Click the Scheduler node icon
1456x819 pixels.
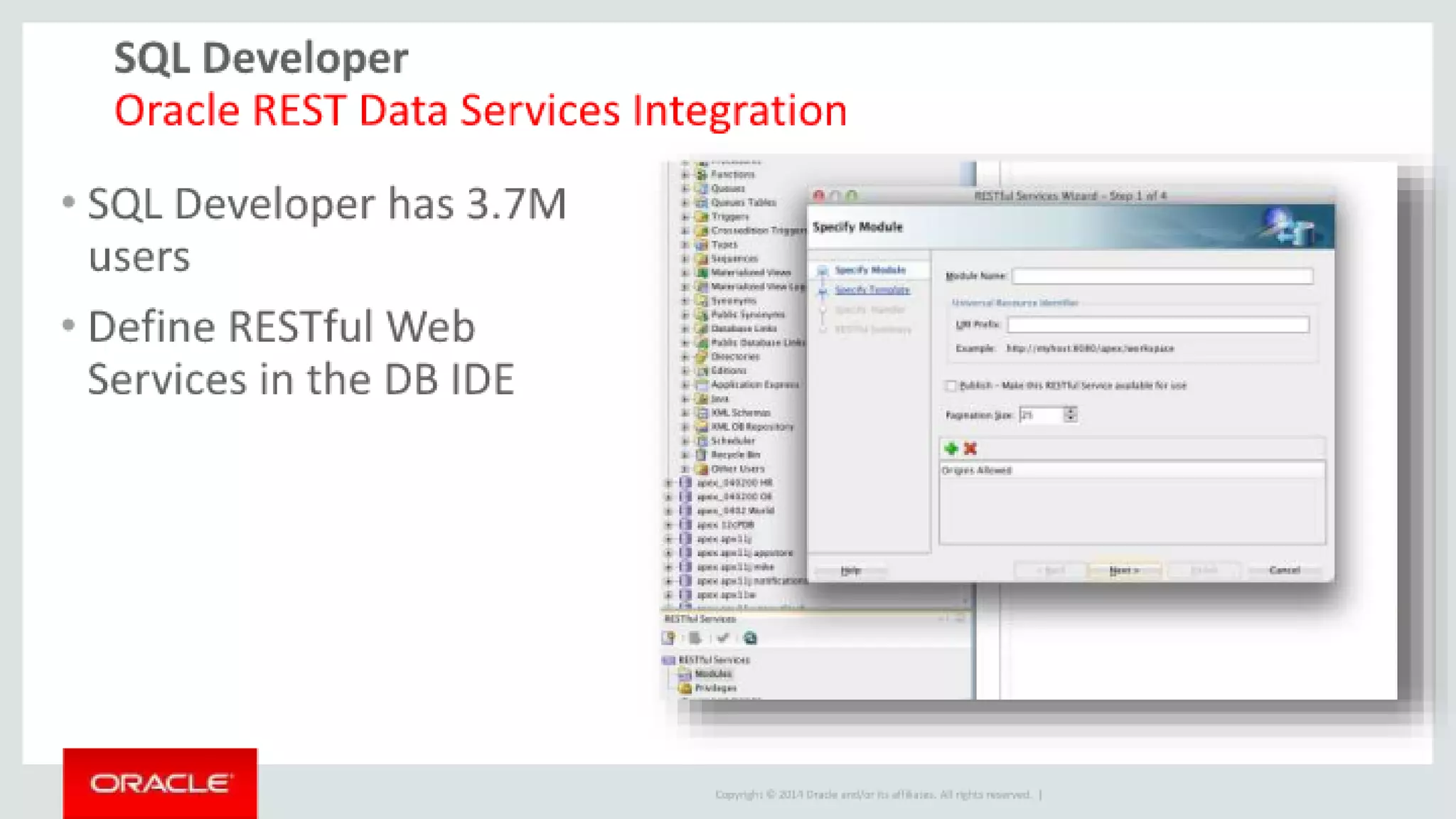coord(701,441)
